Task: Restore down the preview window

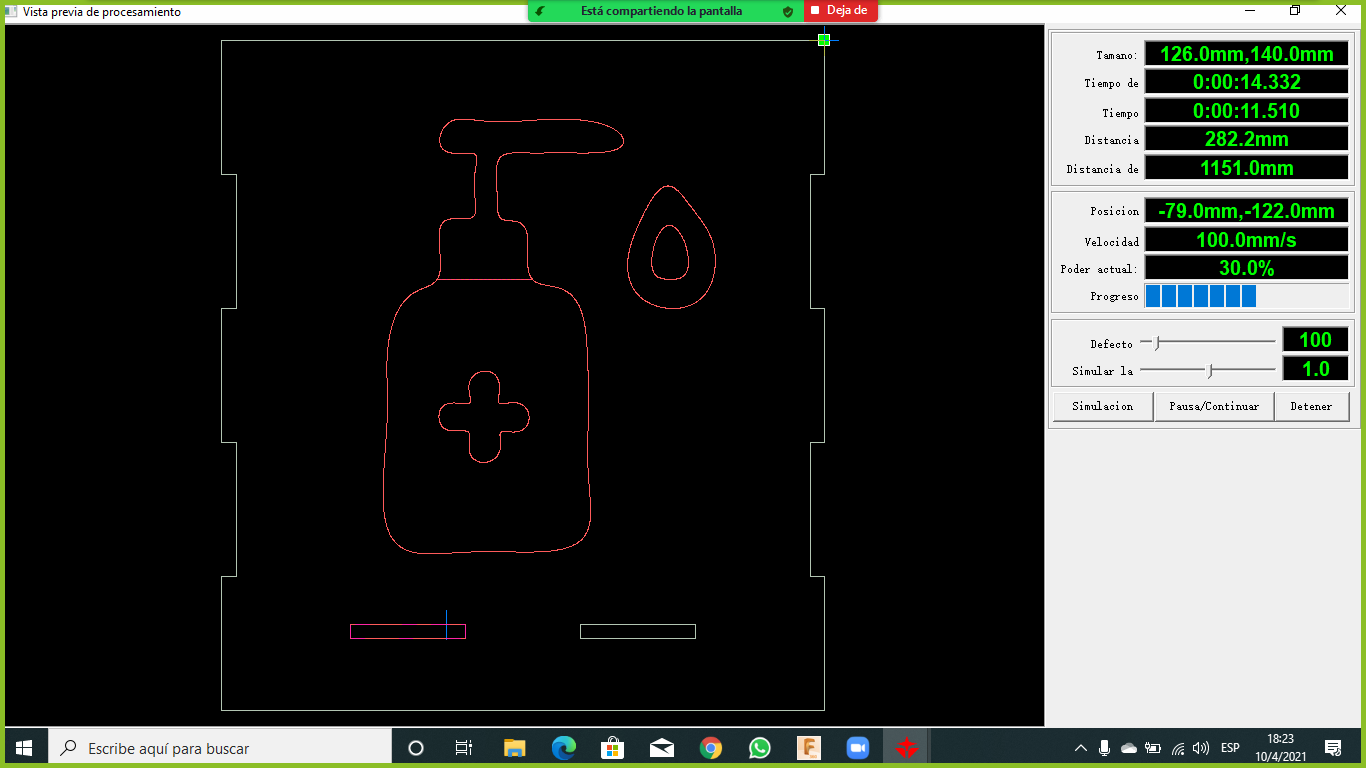Action: click(1295, 10)
